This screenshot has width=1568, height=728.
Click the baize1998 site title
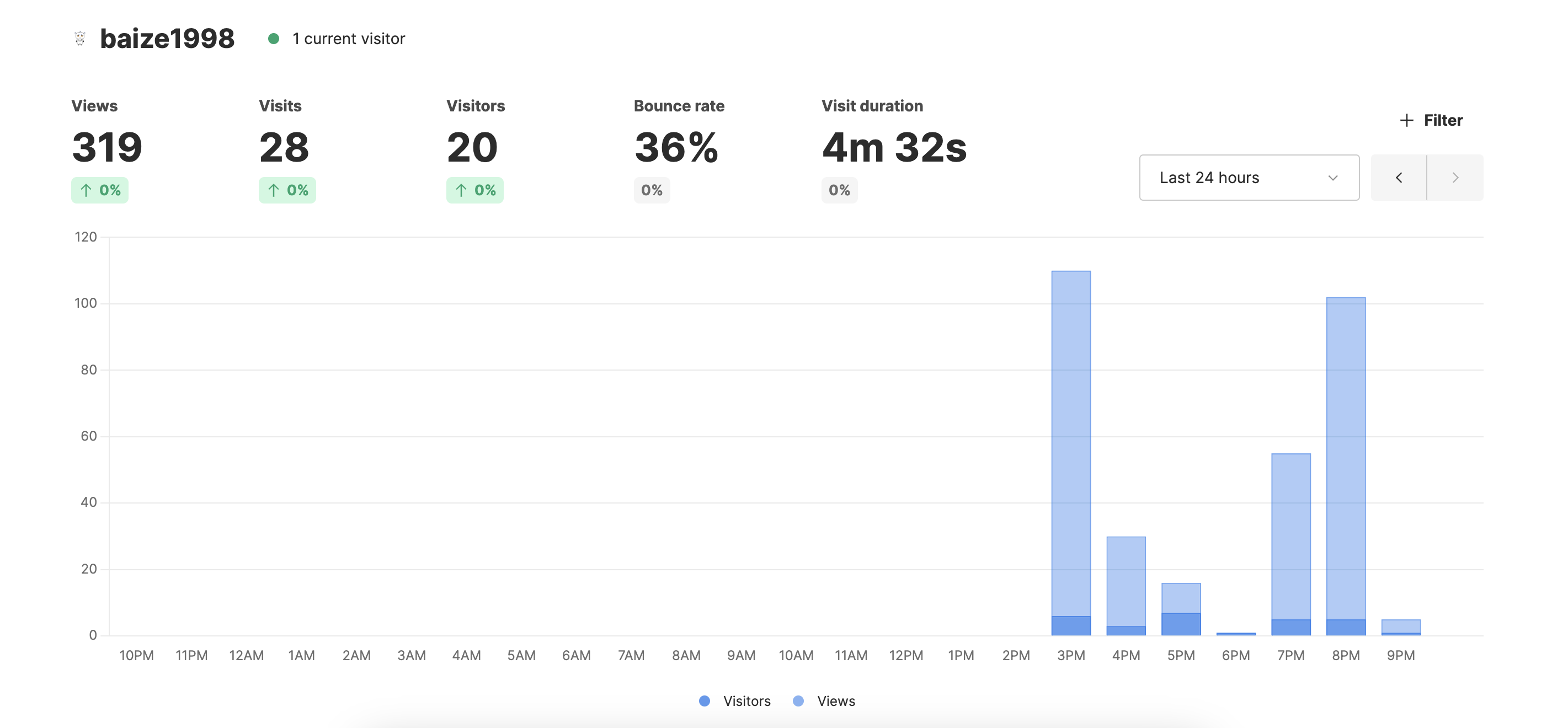167,39
